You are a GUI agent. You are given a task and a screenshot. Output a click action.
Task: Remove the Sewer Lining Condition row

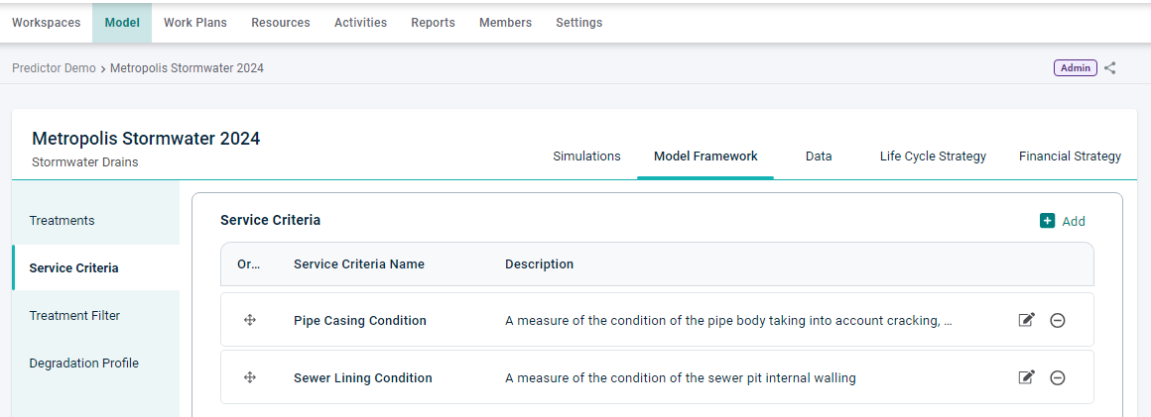click(1058, 377)
